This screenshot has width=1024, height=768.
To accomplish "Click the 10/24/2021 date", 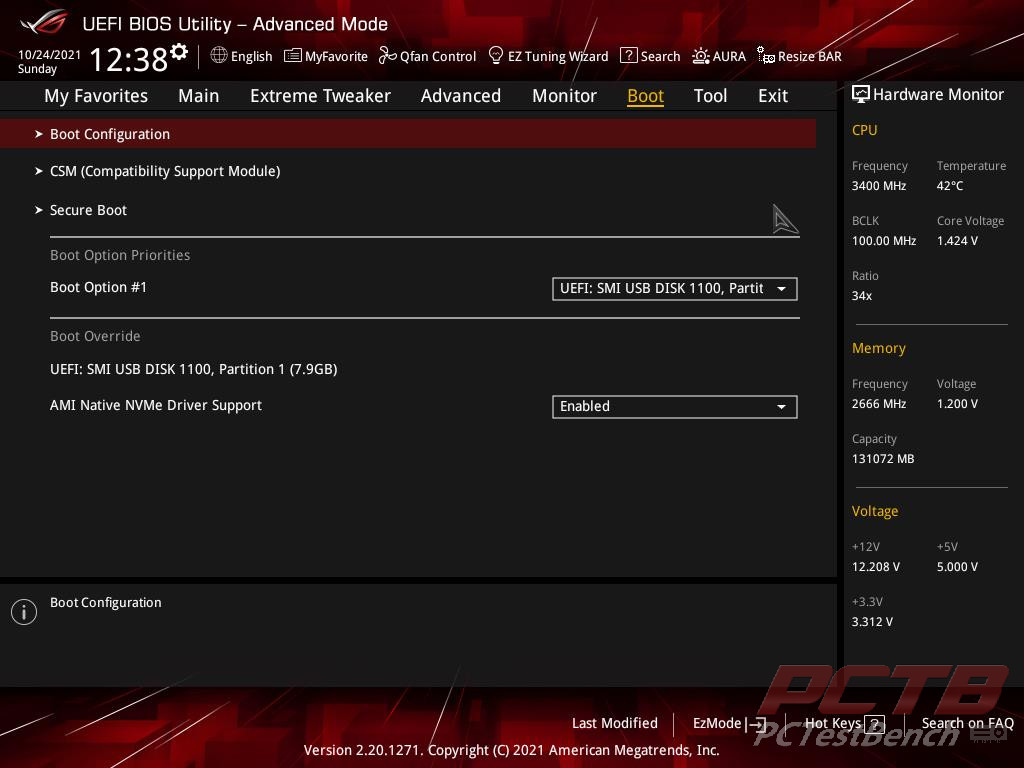I will [50, 55].
